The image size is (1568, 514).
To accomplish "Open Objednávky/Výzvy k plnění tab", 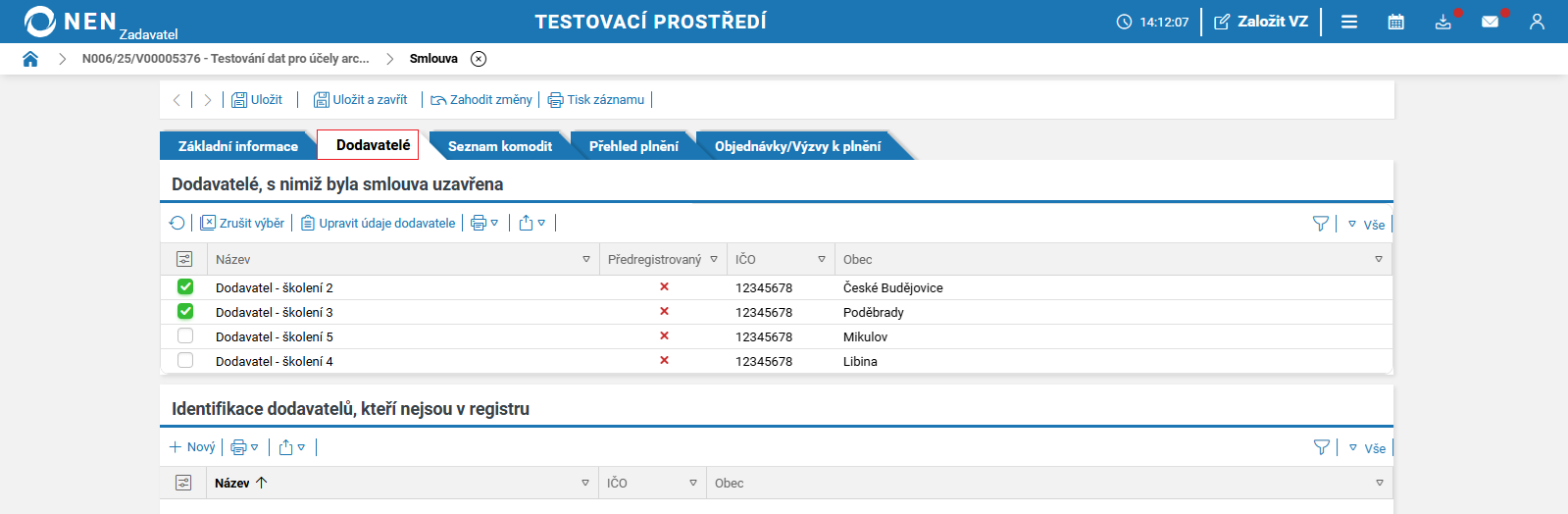I will coord(797,146).
